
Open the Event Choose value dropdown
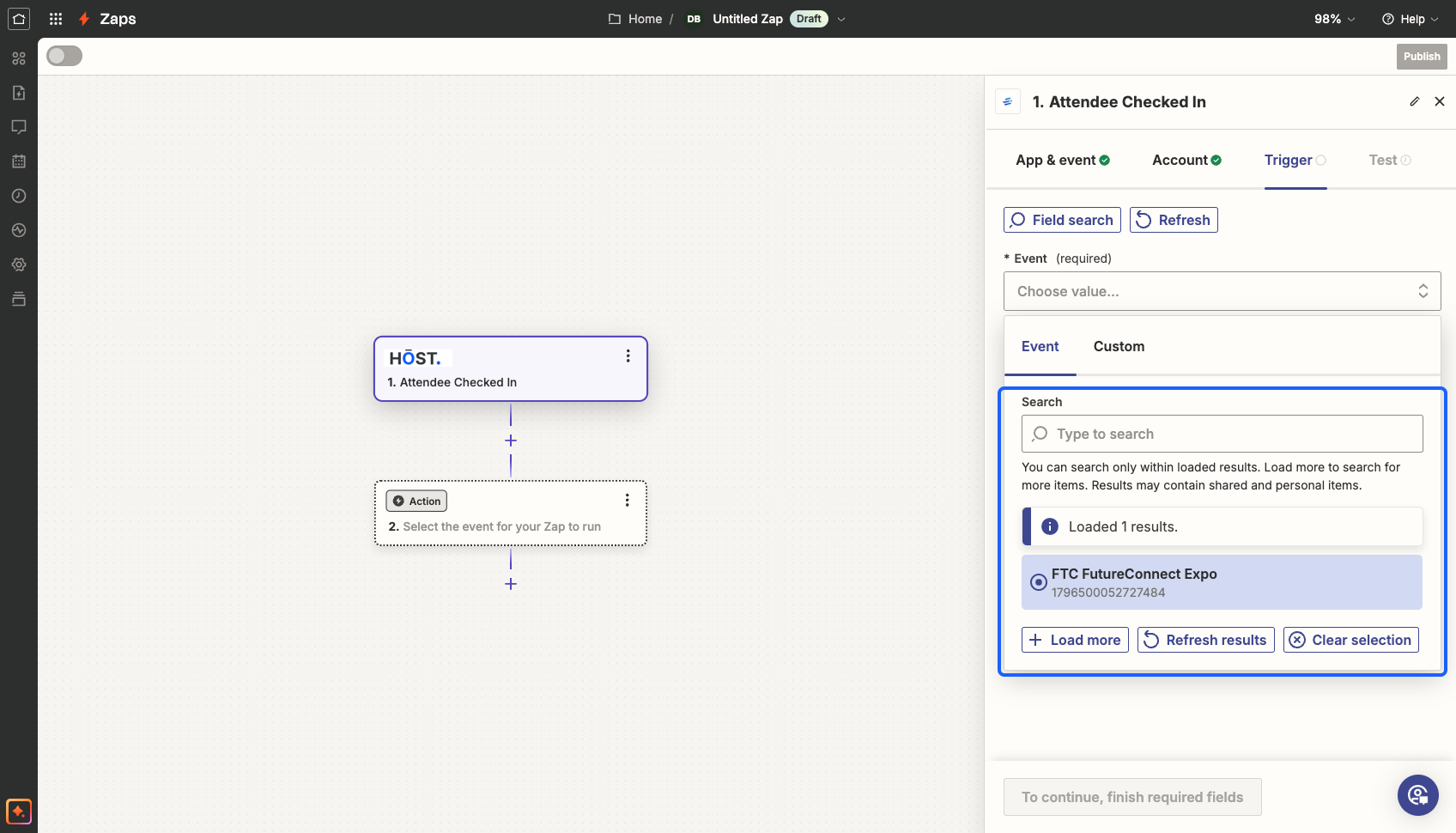coord(1222,291)
